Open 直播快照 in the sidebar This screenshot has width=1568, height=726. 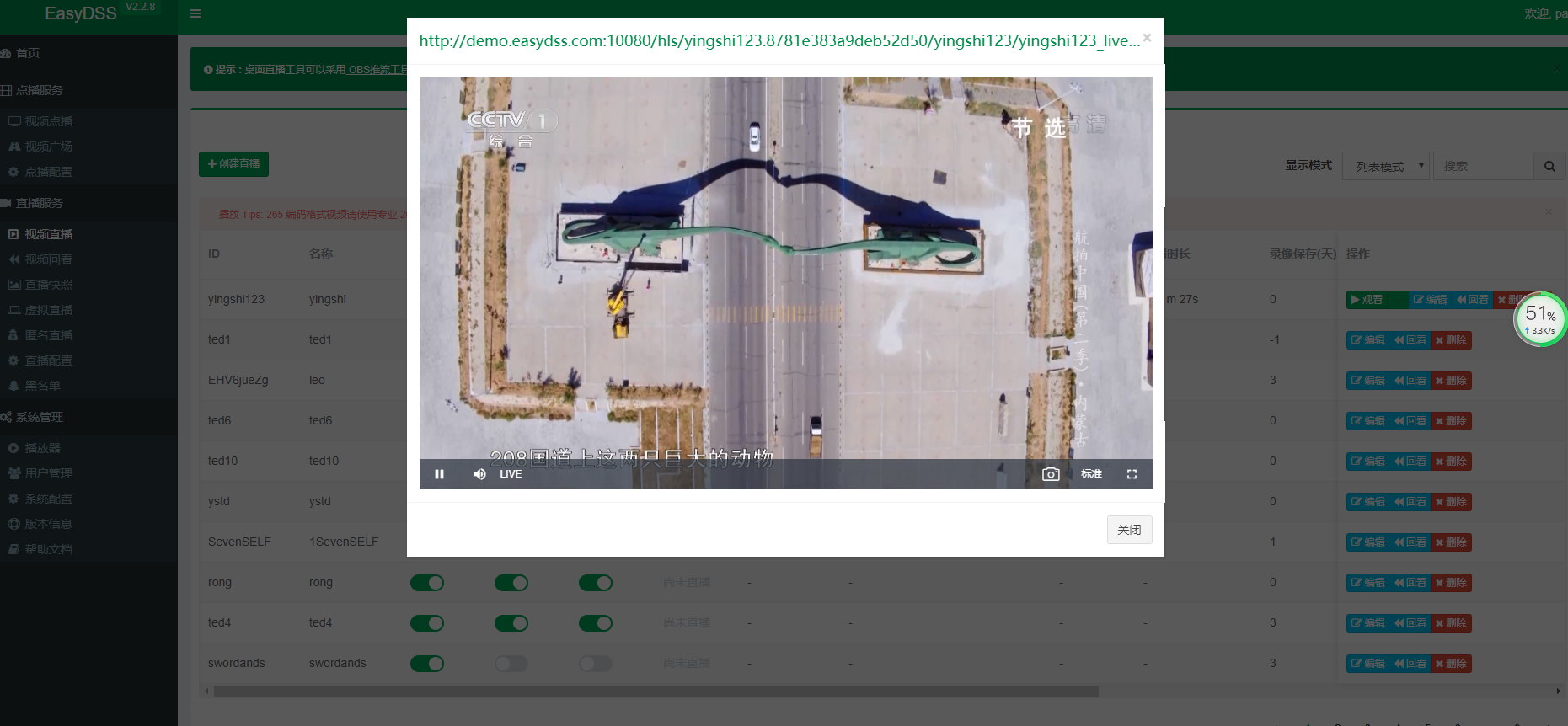click(x=48, y=285)
